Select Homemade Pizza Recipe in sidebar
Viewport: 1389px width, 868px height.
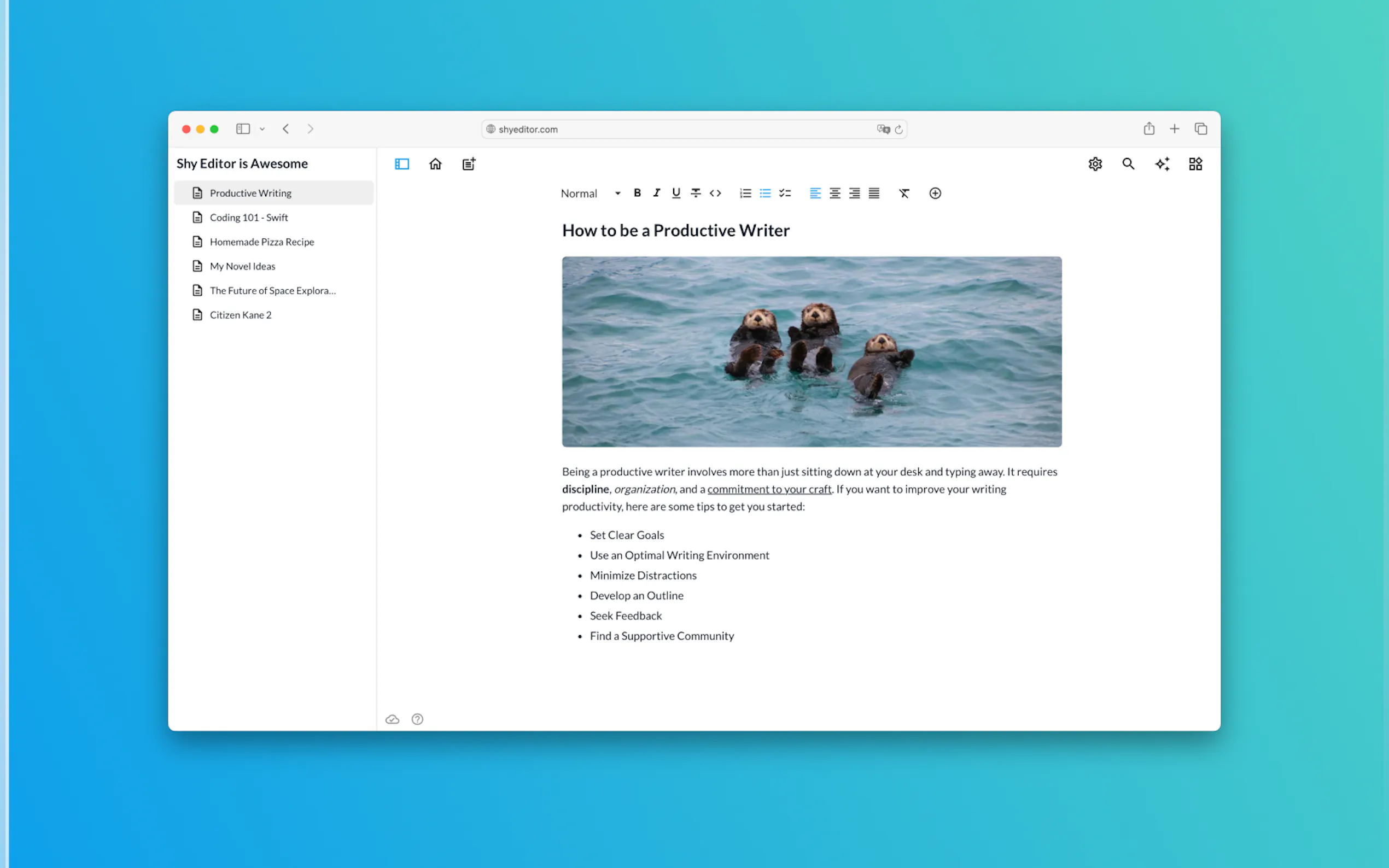262,242
